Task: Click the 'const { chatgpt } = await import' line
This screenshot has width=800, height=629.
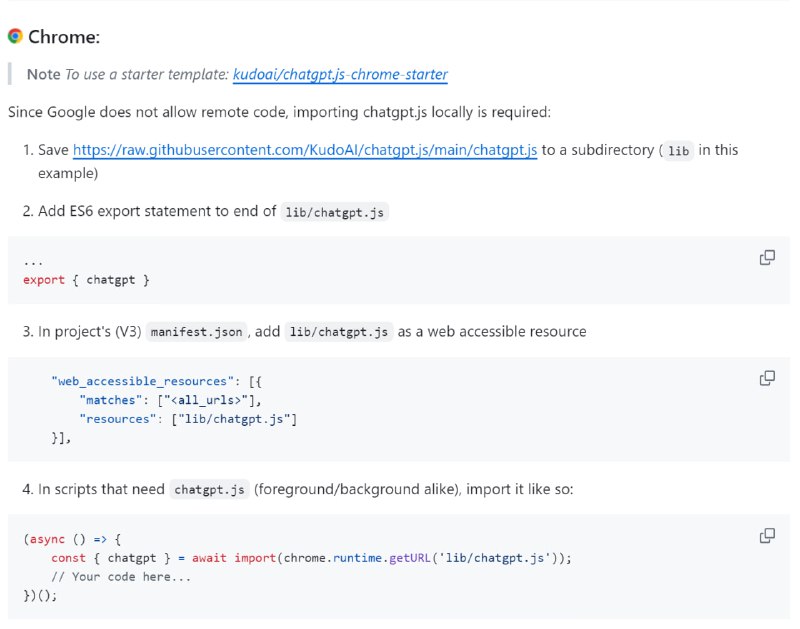Action: [x=311, y=558]
